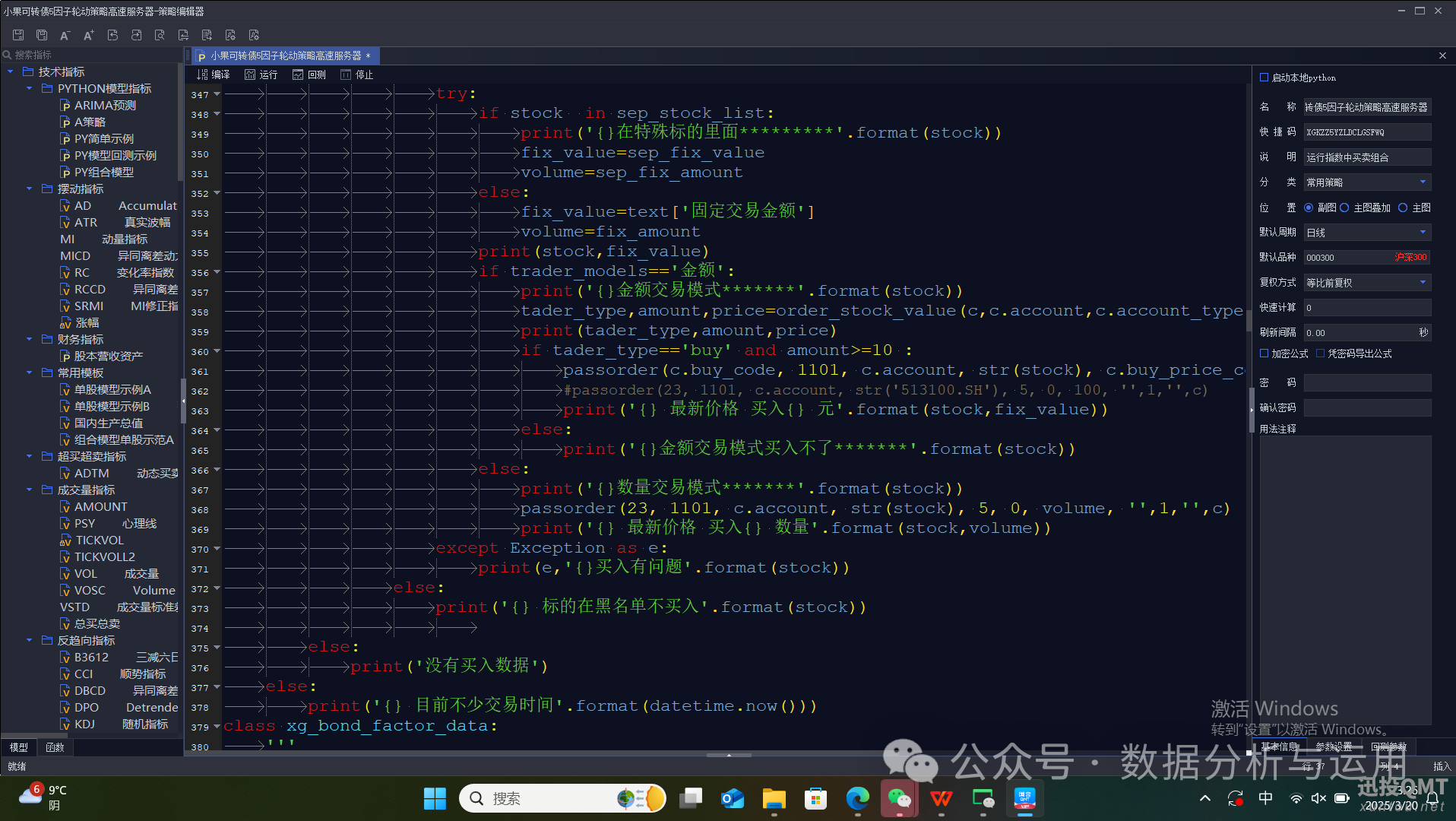This screenshot has width=1456, height=821.
Task: Click the redo icon in the toolbar
Action: 136,35
